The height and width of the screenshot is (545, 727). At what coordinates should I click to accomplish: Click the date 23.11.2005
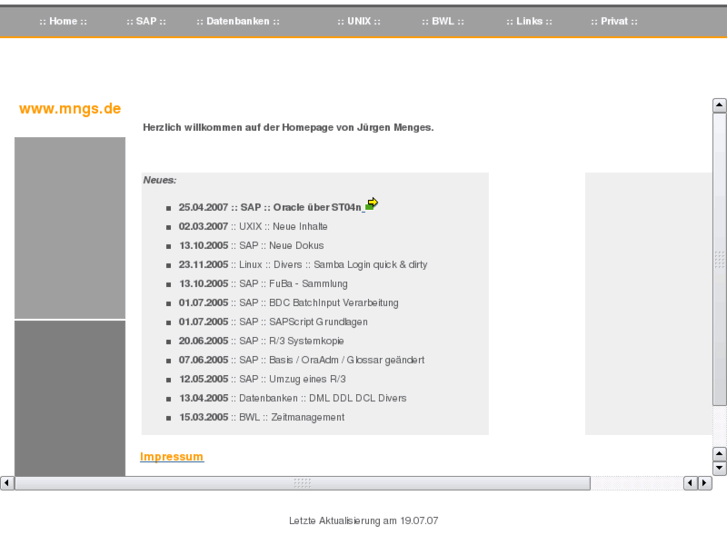(204, 264)
